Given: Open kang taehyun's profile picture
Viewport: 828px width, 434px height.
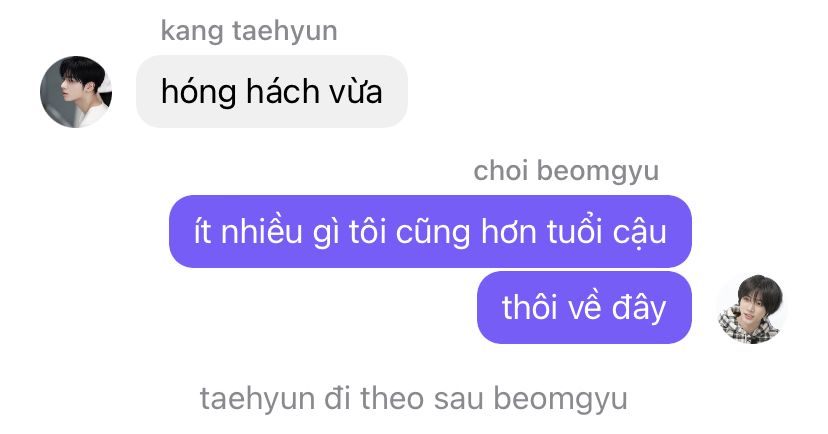Looking at the screenshot, I should click(76, 91).
